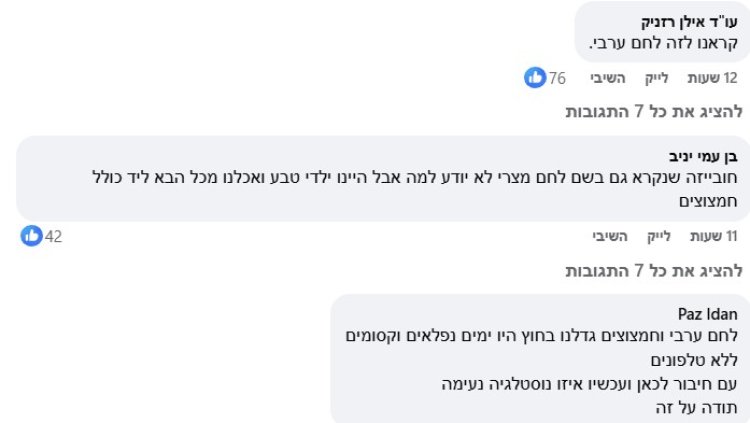Click the comment text קראנו לזה לחם ערבי
The height and width of the screenshot is (423, 750).
pyautogui.click(x=663, y=43)
